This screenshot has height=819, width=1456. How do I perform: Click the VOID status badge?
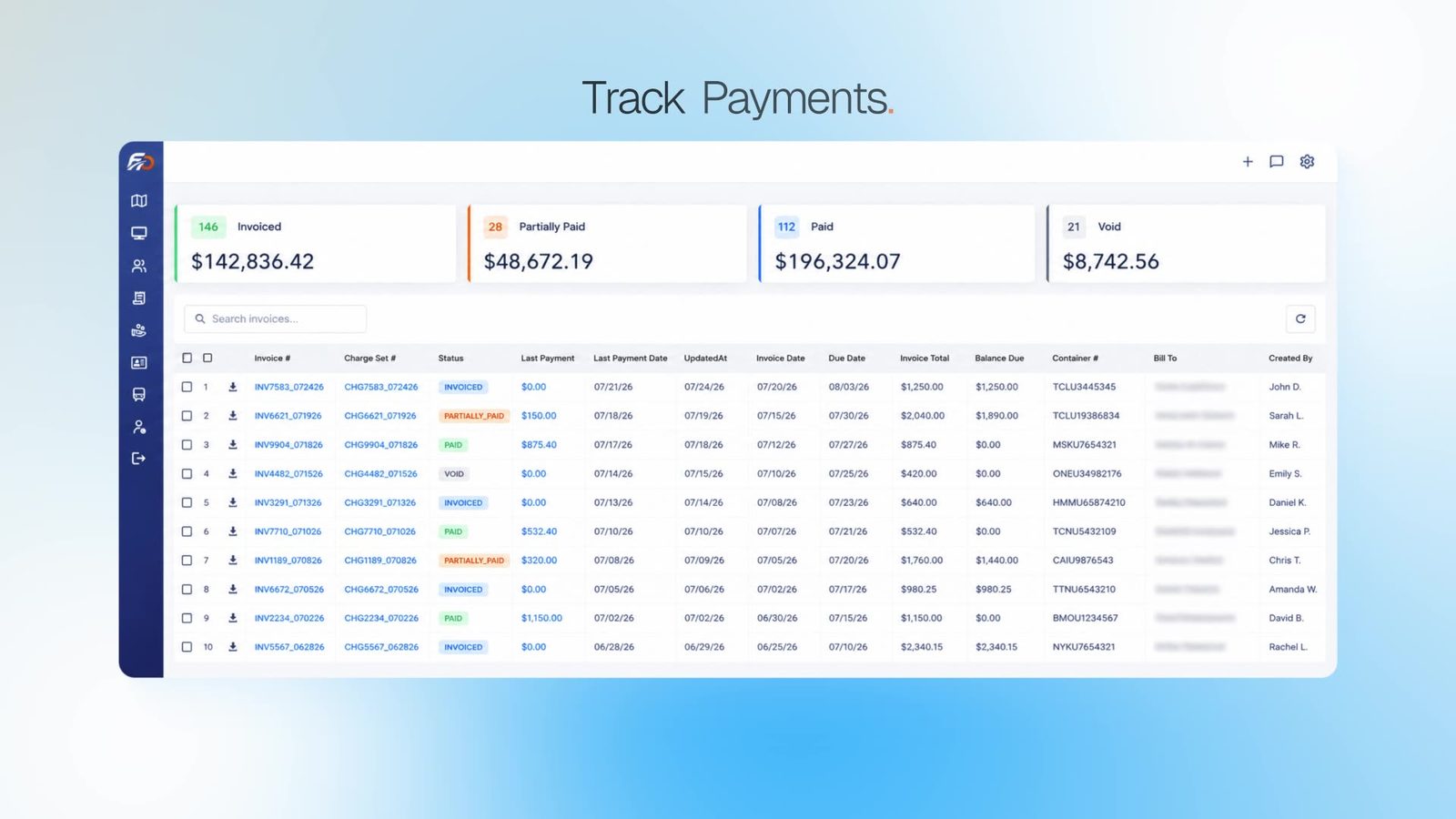point(454,474)
